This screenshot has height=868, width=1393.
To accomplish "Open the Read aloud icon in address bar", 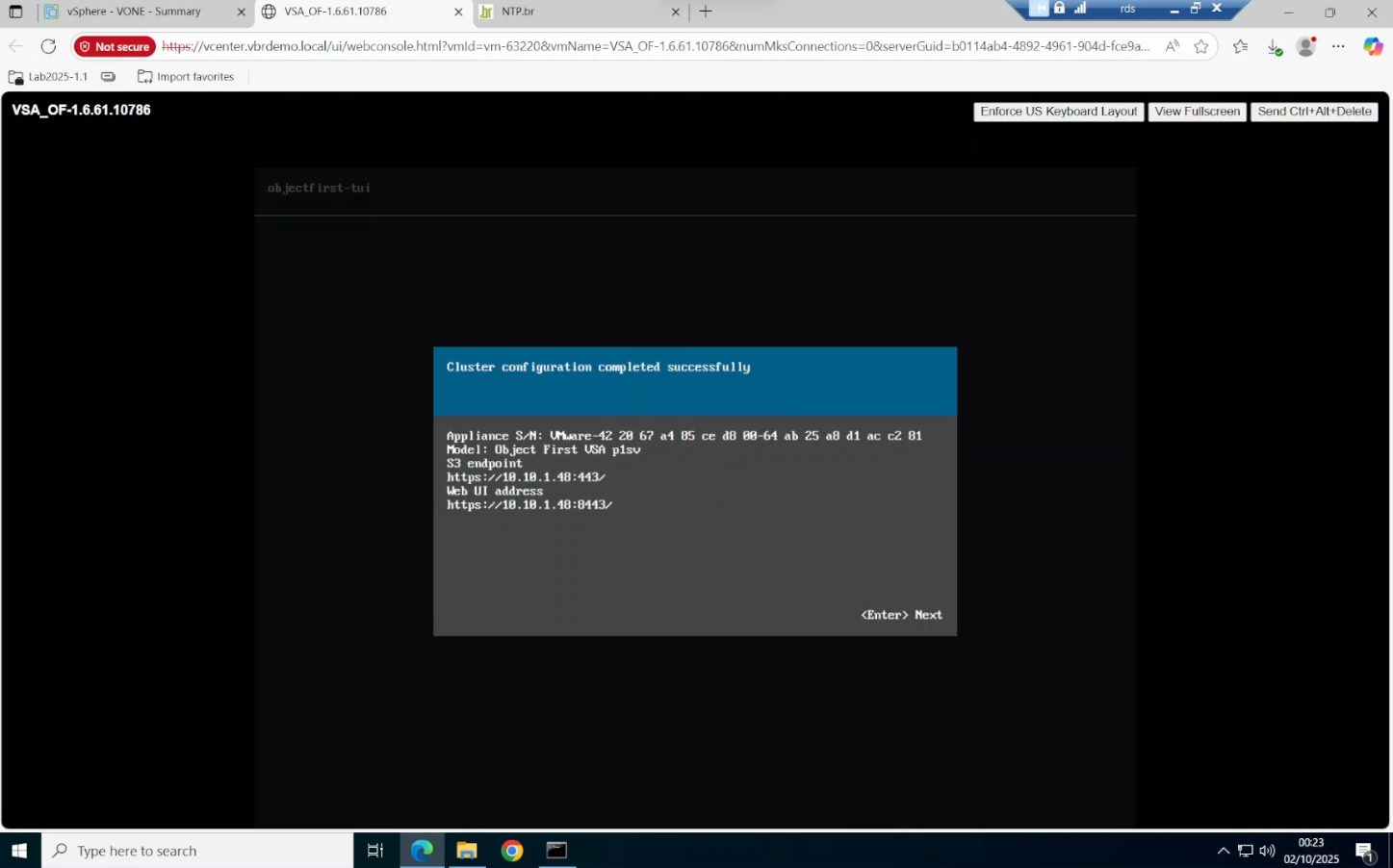I will pos(1172,46).
